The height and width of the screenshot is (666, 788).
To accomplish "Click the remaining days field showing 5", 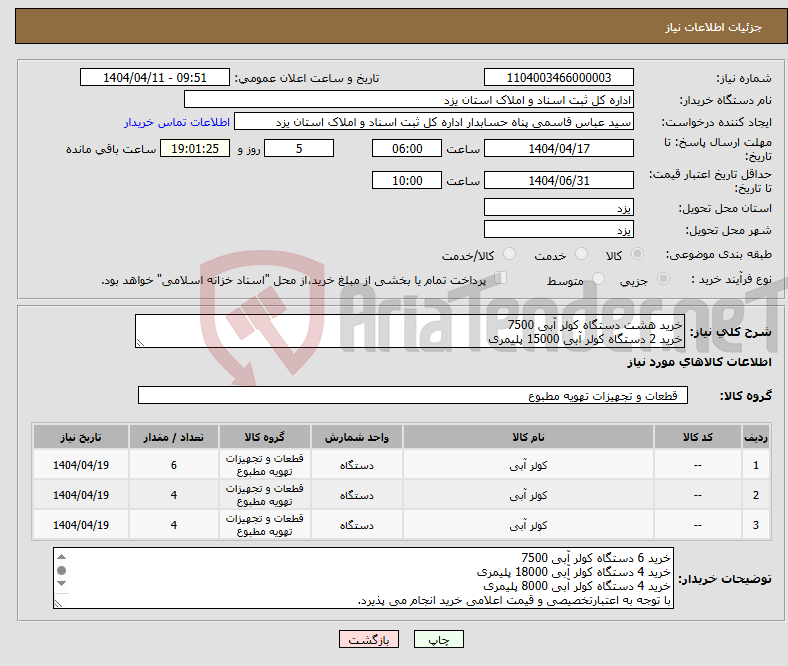I will pyautogui.click(x=299, y=148).
